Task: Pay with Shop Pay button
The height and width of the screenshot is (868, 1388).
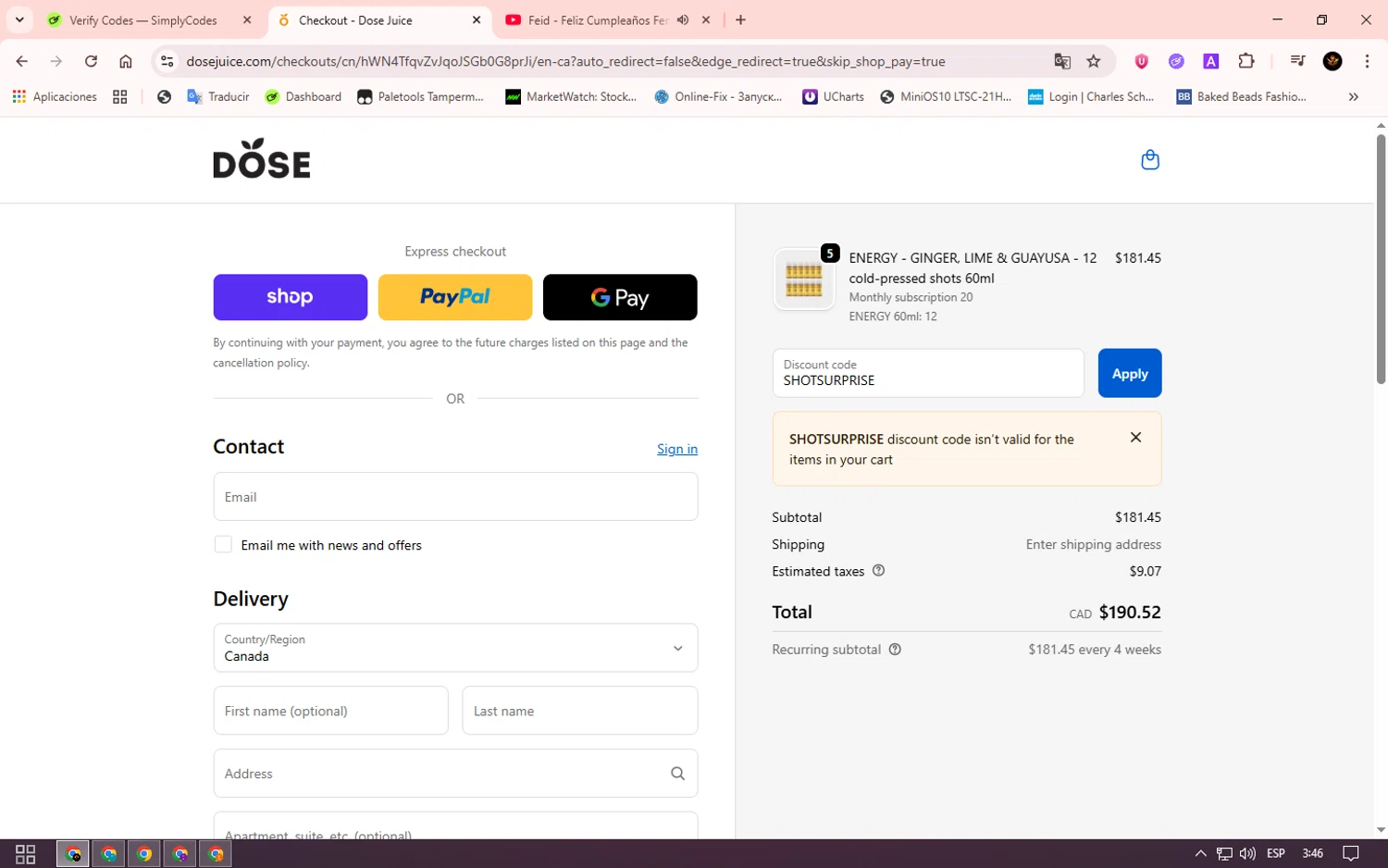Action: point(291,297)
